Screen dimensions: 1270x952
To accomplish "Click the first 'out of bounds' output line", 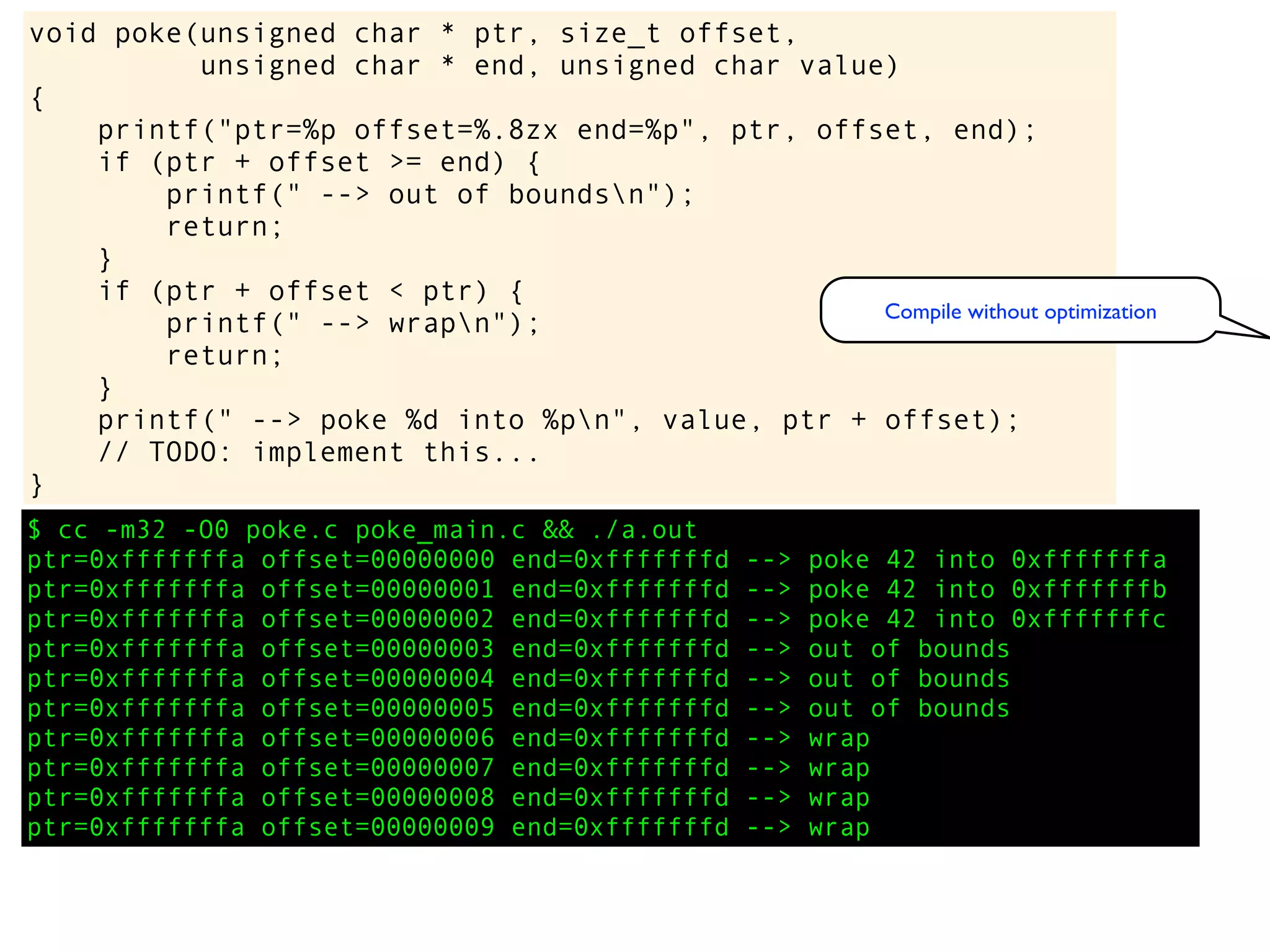I will pos(518,650).
